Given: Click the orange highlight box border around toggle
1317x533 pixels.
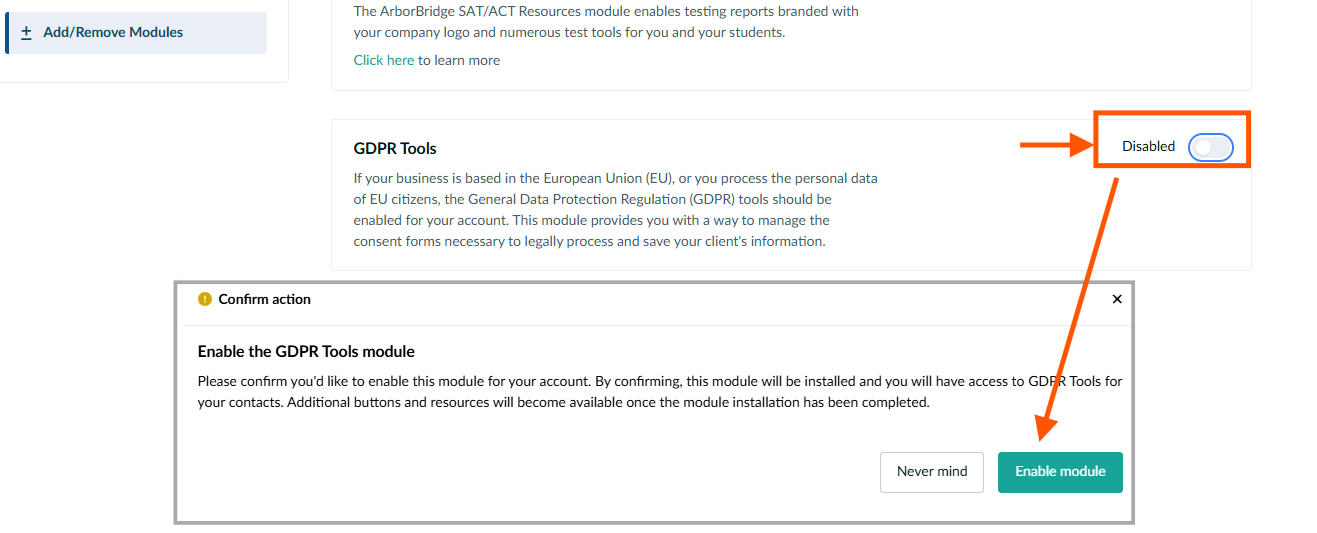Looking at the screenshot, I should click(1171, 113).
